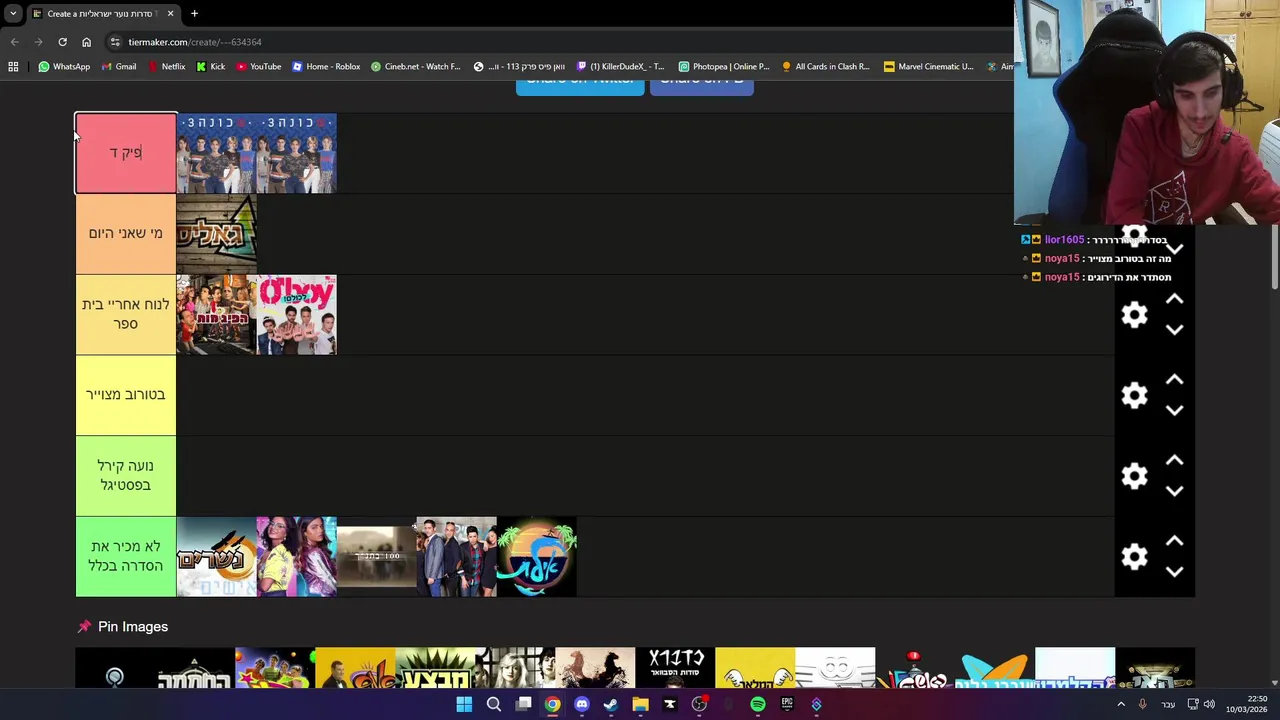The height and width of the screenshot is (720, 1280).
Task: Move נועה קירל בפסטיגל tier up
Action: point(1174,461)
